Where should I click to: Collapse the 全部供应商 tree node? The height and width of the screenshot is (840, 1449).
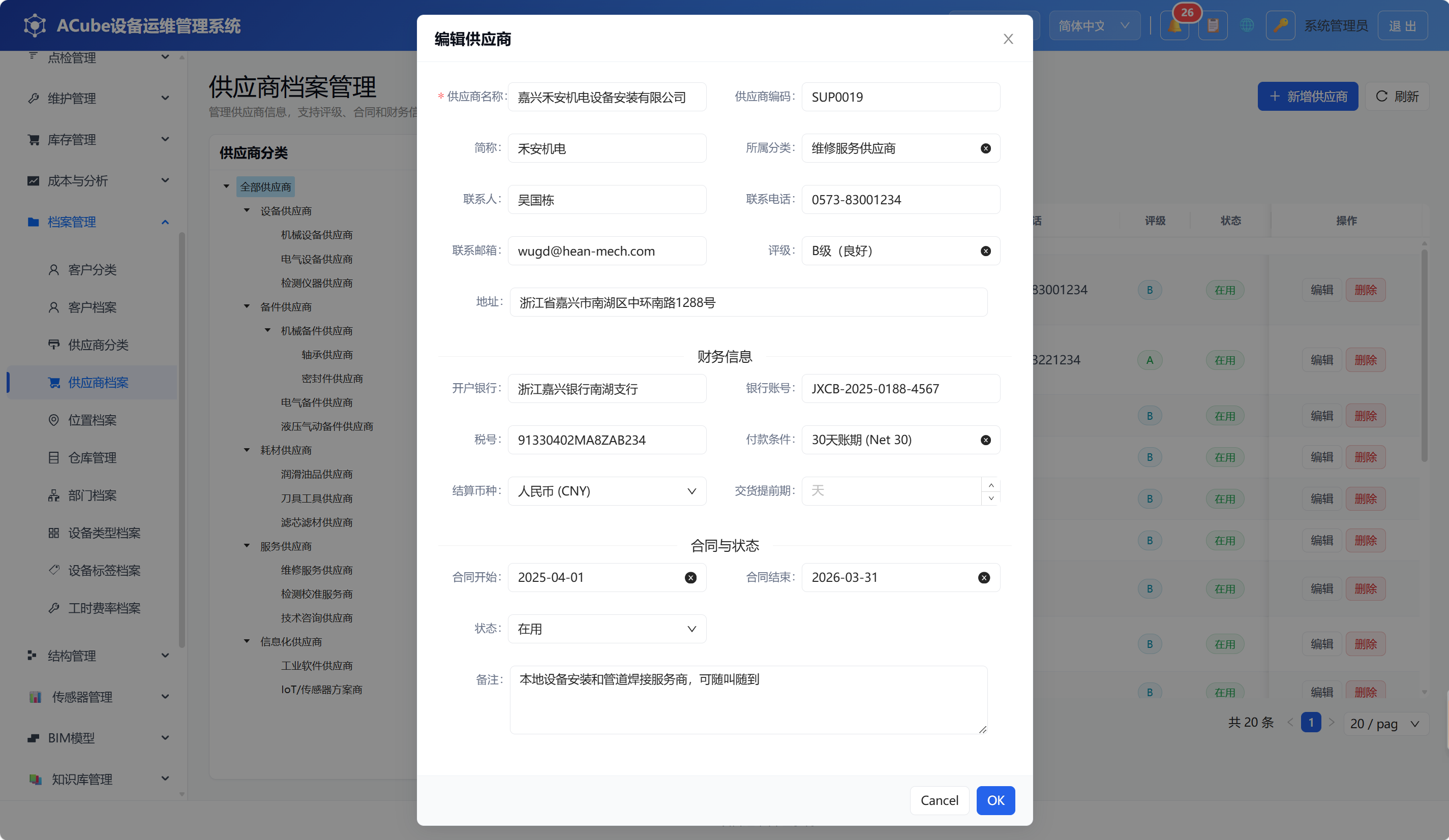pyautogui.click(x=226, y=186)
